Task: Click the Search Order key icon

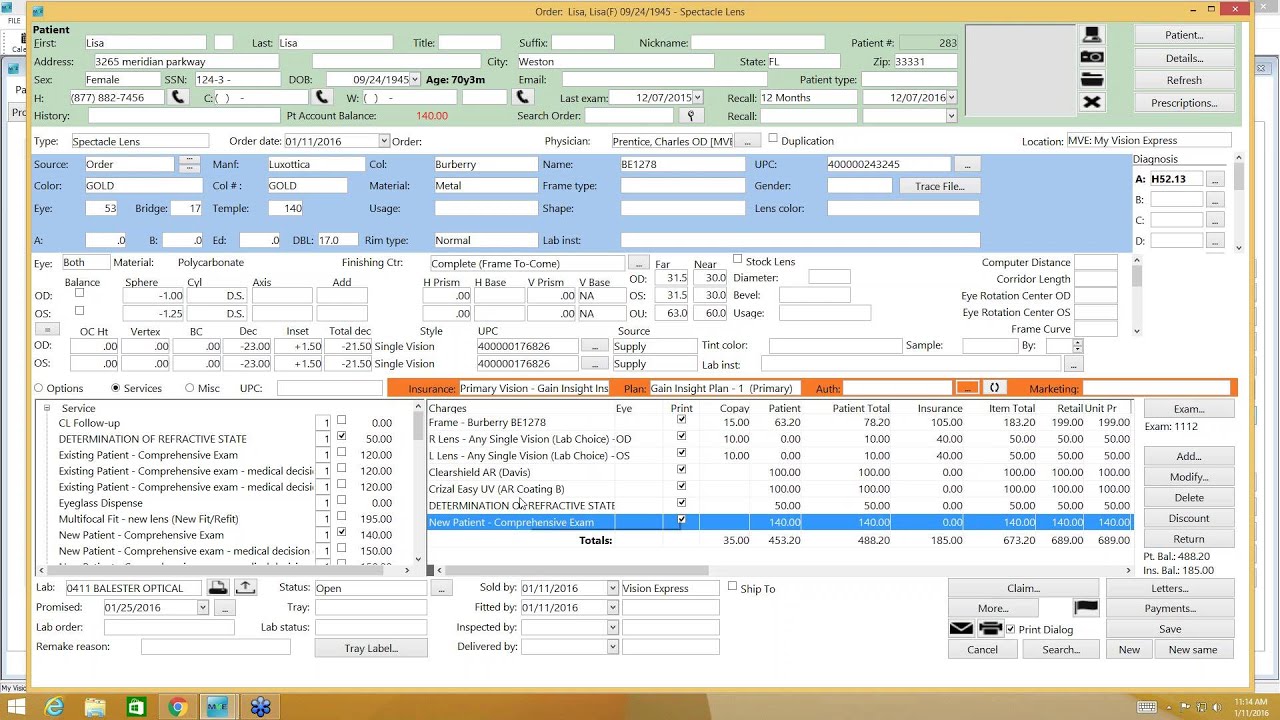Action: pos(690,116)
